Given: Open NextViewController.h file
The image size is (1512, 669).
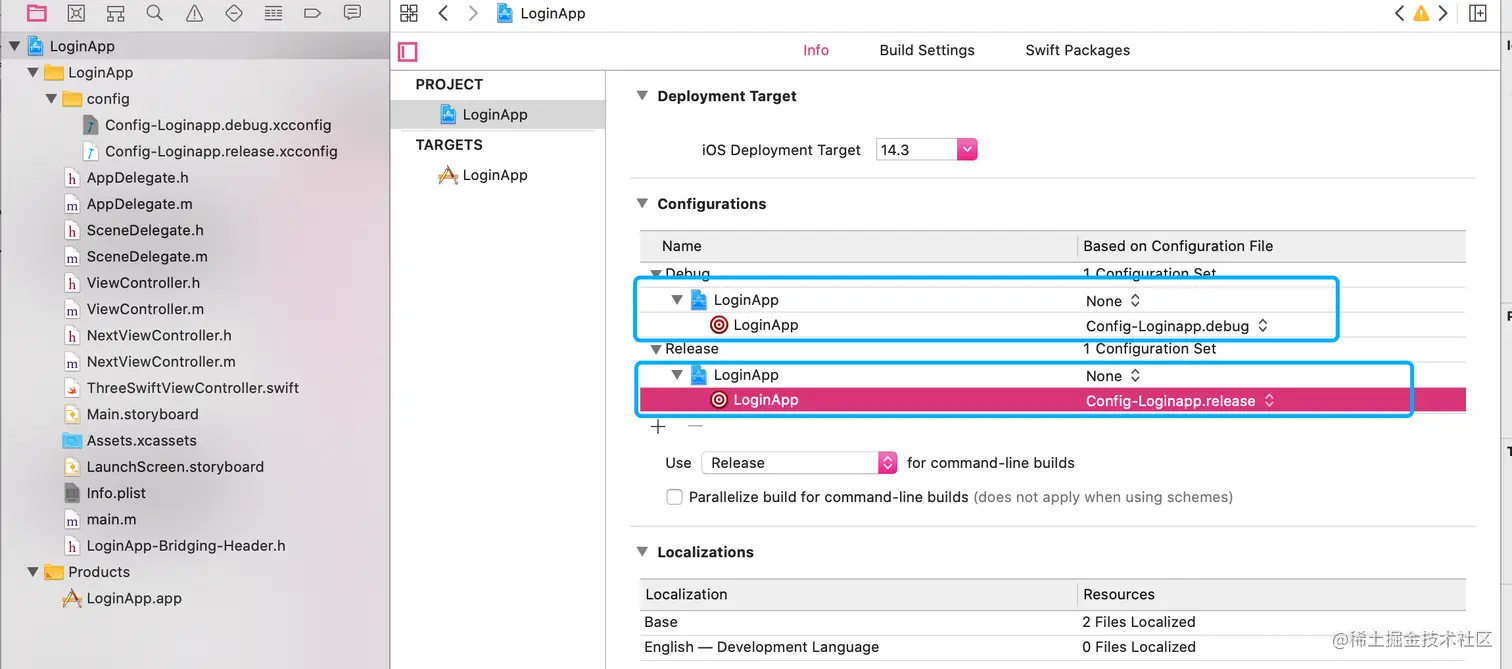Looking at the screenshot, I should point(159,335).
